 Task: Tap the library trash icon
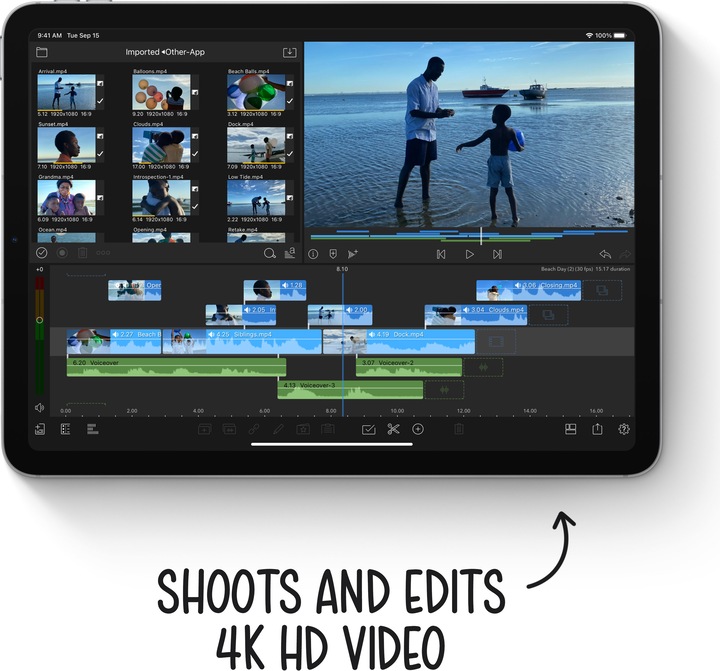(82, 253)
